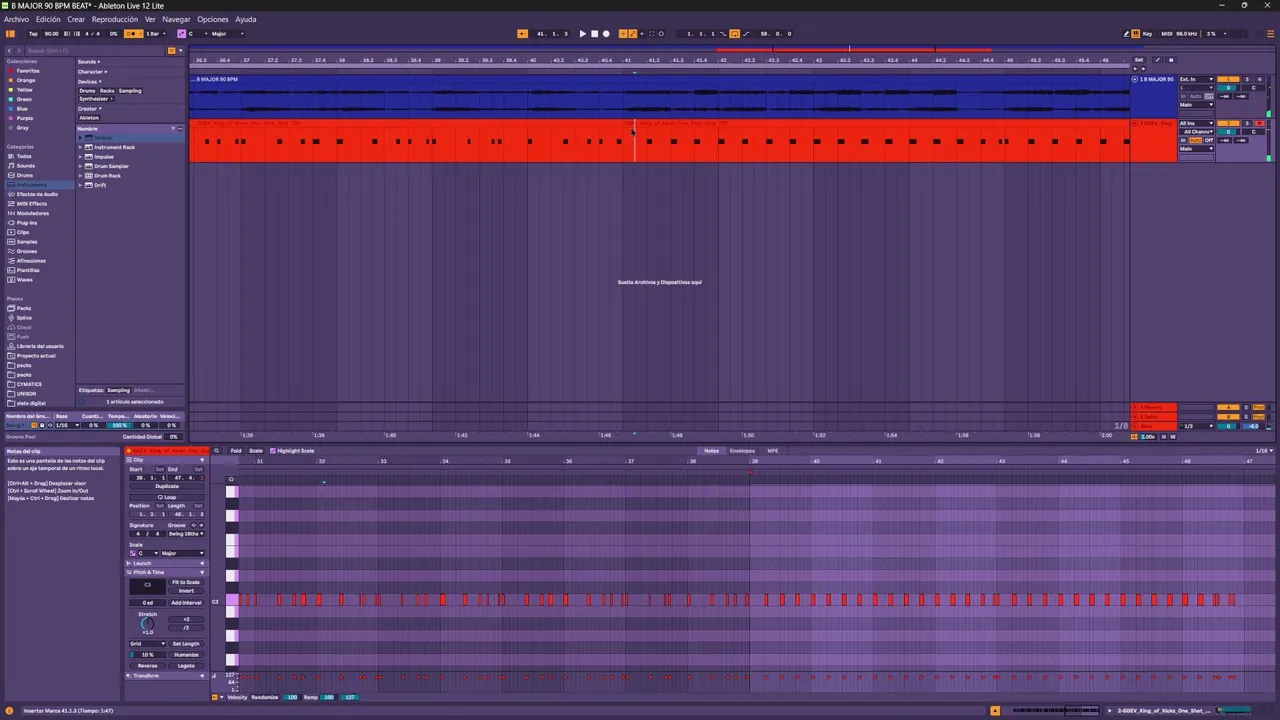Screen dimensions: 1280x720
Task: Click the scale mode icon beside C
Action: (181, 34)
